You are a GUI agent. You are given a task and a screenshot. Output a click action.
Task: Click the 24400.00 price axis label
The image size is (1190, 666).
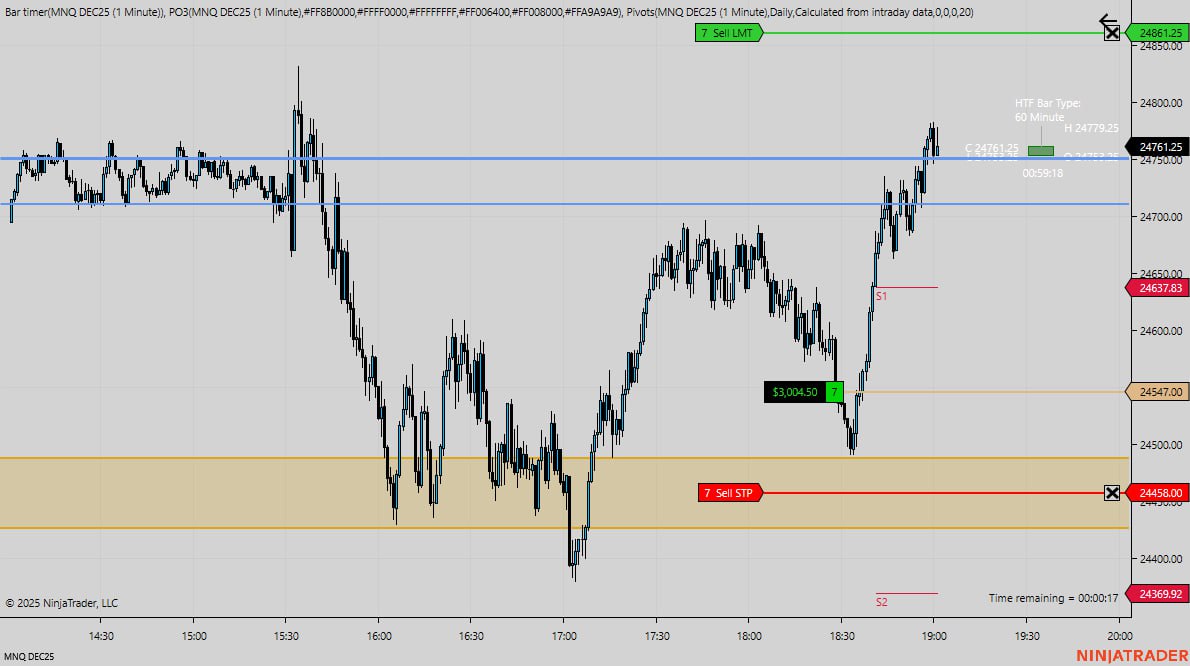pyautogui.click(x=1160, y=559)
